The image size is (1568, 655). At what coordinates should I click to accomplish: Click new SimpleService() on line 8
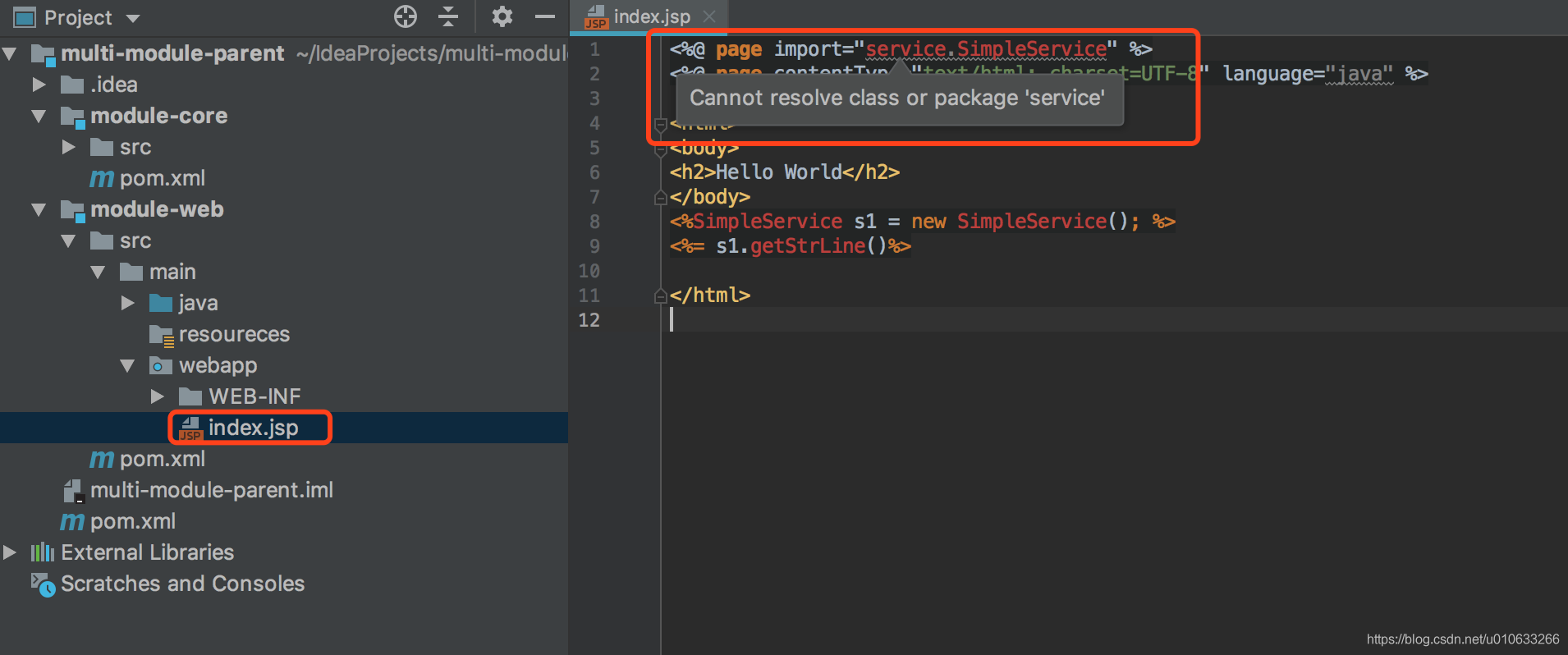coord(1020,222)
